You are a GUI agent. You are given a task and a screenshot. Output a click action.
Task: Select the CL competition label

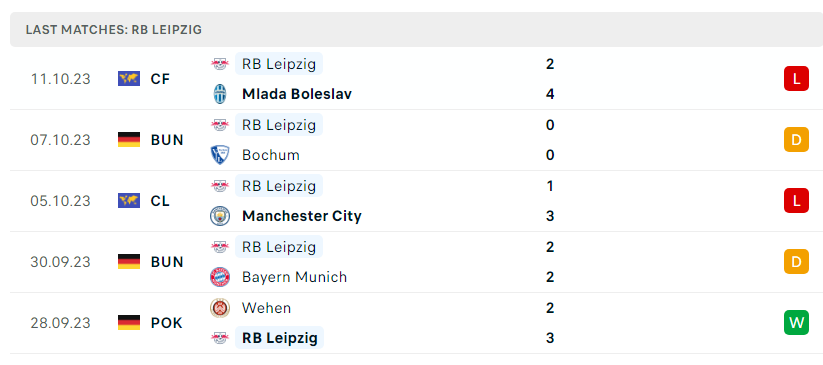[x=160, y=201]
